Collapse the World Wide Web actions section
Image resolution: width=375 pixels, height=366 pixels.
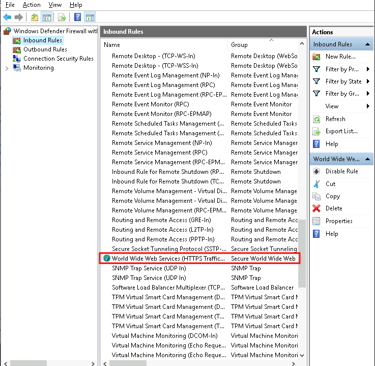pos(367,159)
